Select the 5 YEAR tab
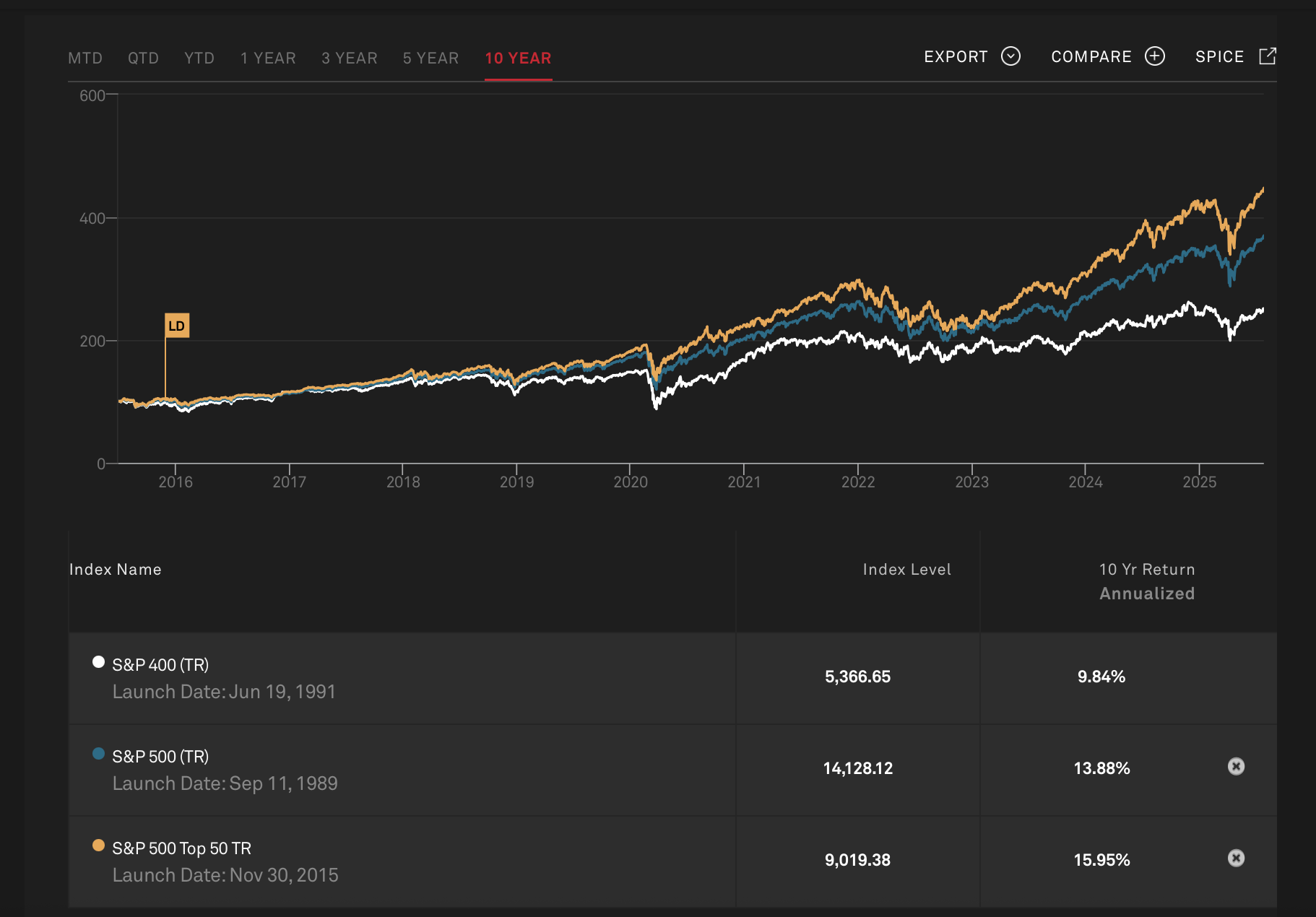 coord(430,58)
